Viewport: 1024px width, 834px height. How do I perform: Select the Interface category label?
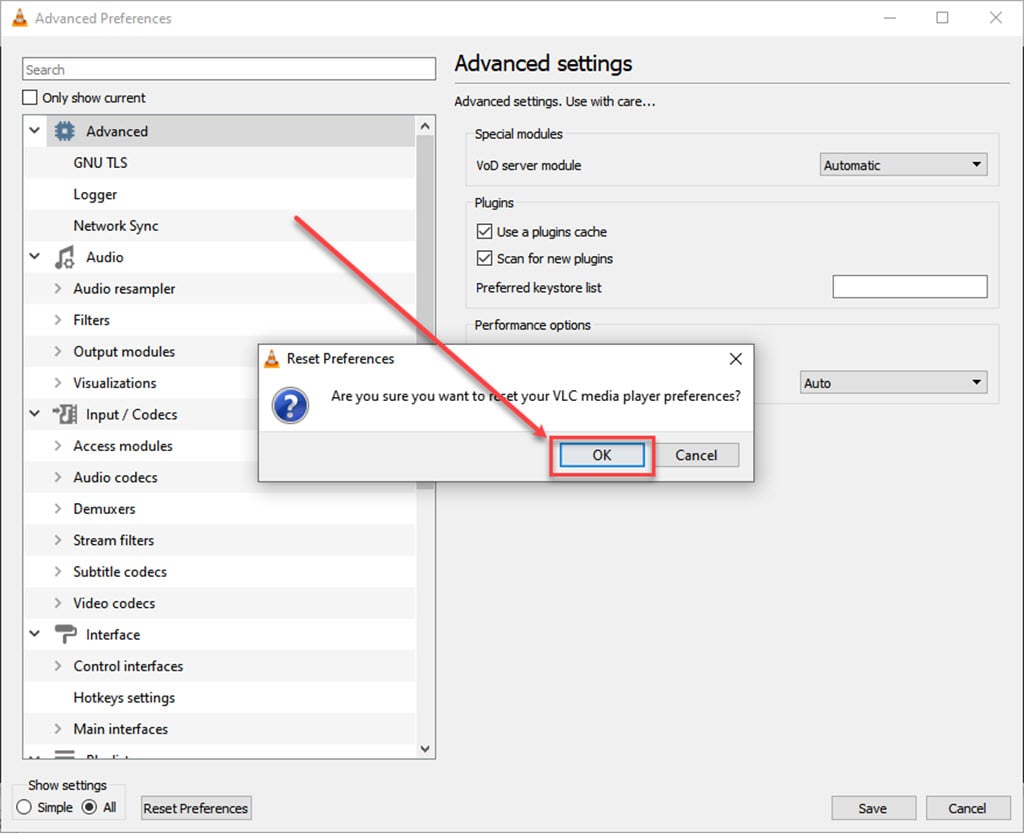(113, 635)
